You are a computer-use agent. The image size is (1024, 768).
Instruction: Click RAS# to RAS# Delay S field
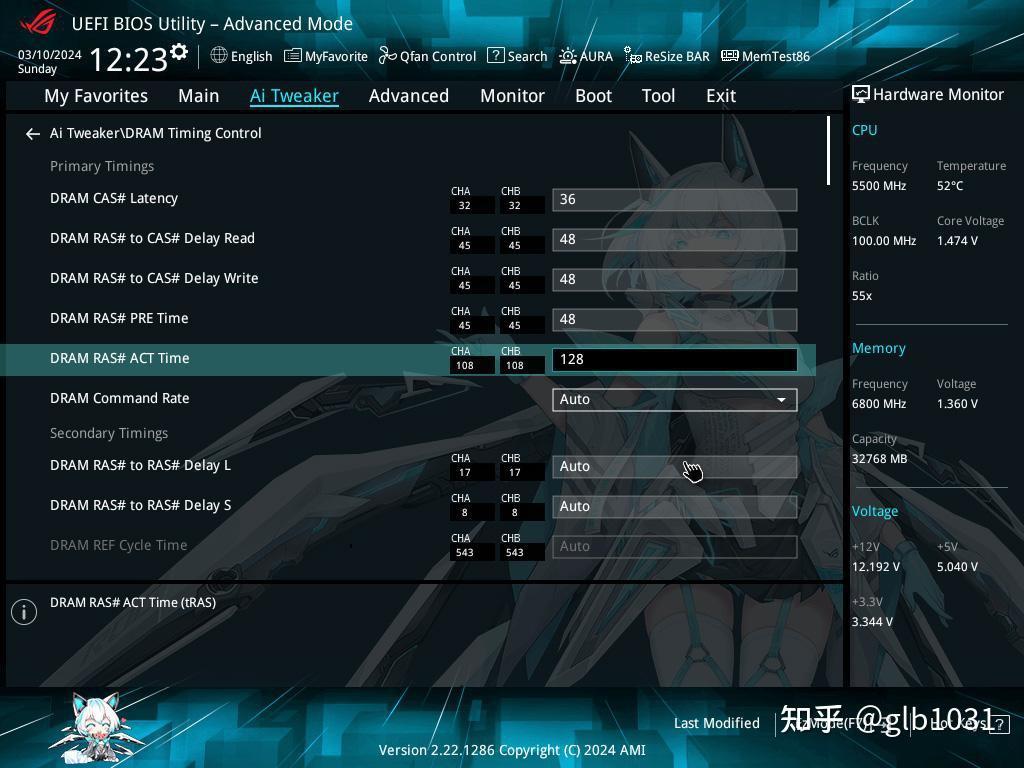(675, 506)
